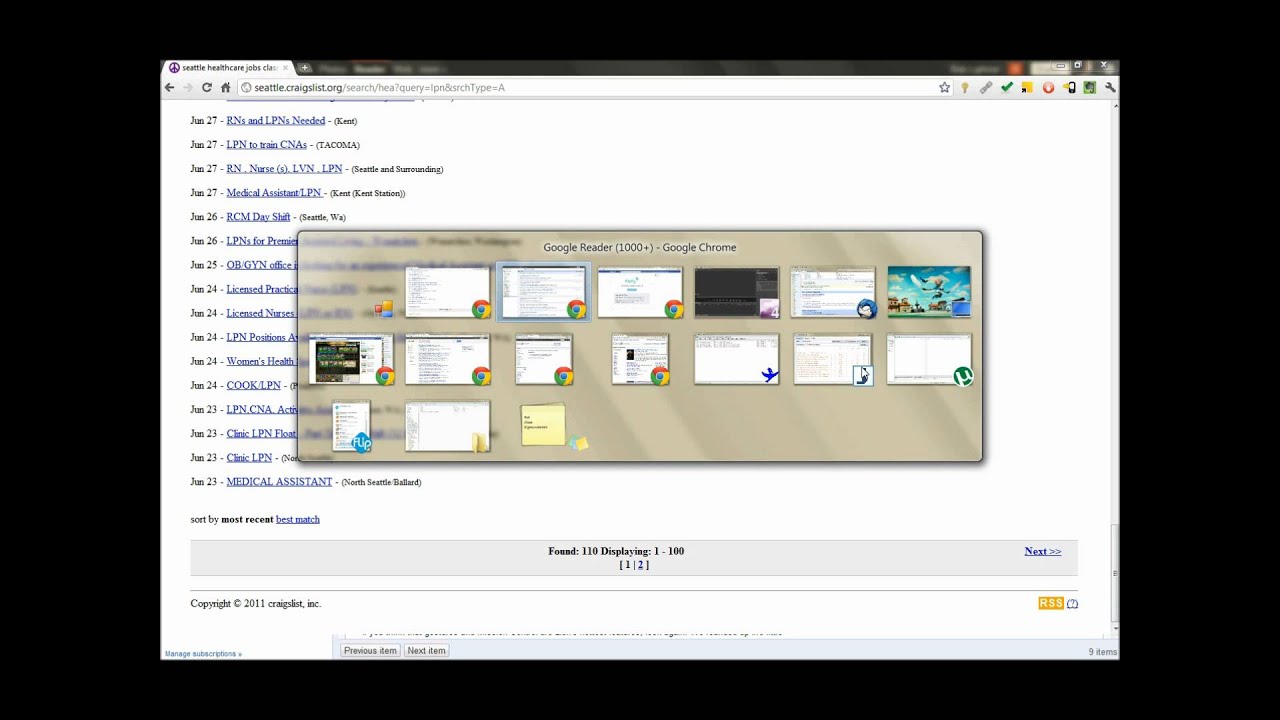Open the Chrome wrench menu
Image resolution: width=1280 pixels, height=720 pixels.
(x=1110, y=88)
